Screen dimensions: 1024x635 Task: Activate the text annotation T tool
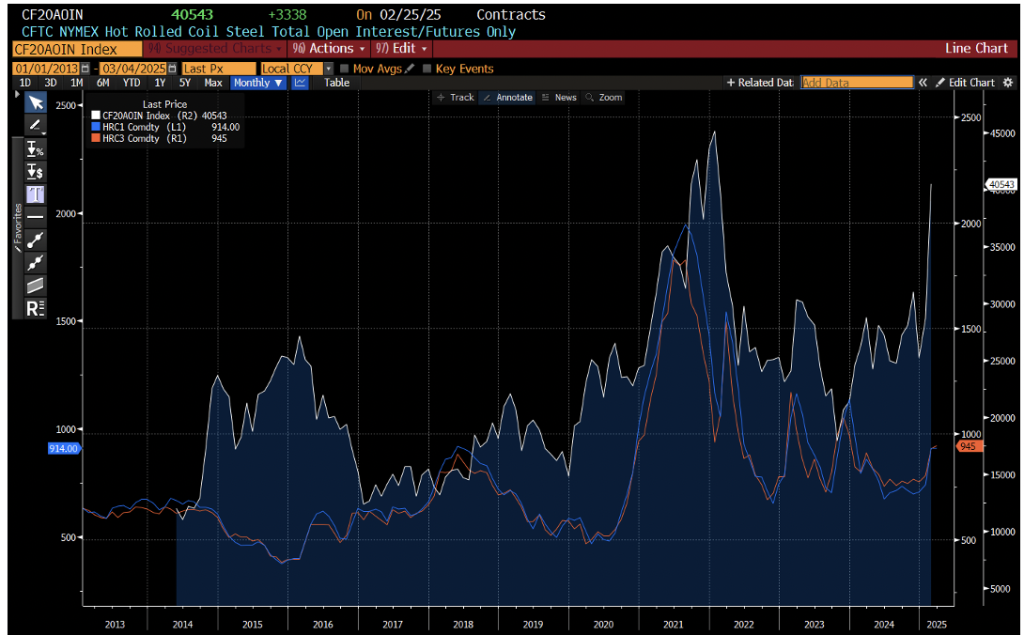point(35,194)
